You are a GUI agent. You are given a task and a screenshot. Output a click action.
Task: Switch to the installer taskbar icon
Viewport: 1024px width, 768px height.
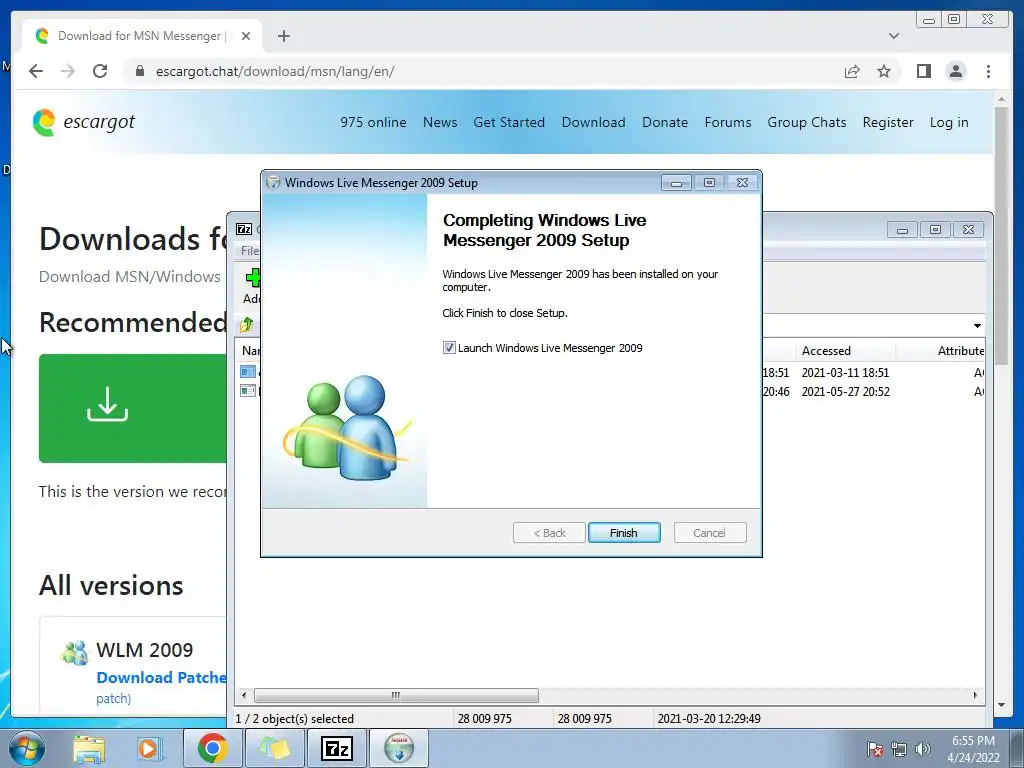point(399,748)
